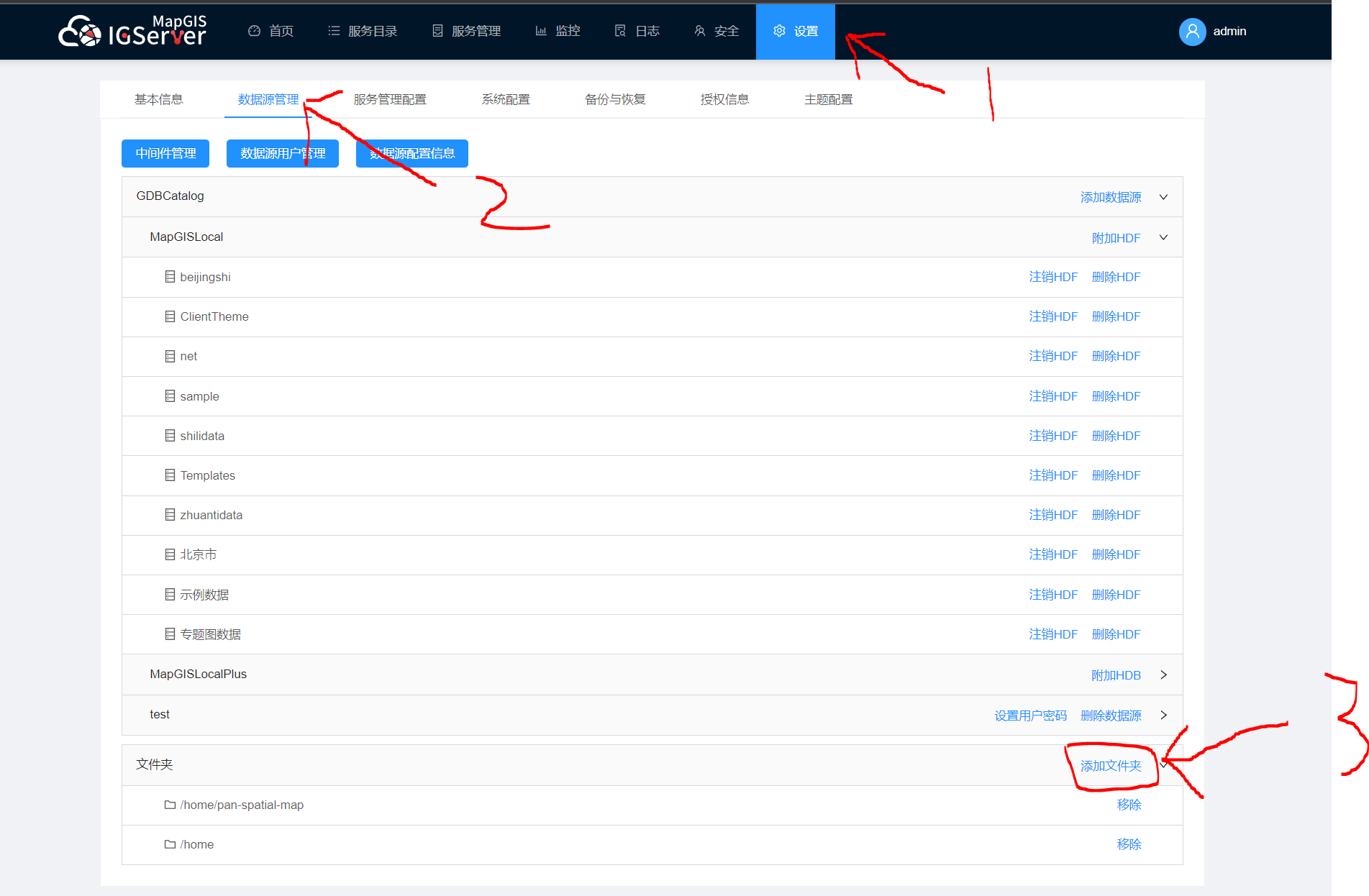Click the database icon beside Templates
Image resolution: width=1369 pixels, height=896 pixels.
pos(170,475)
